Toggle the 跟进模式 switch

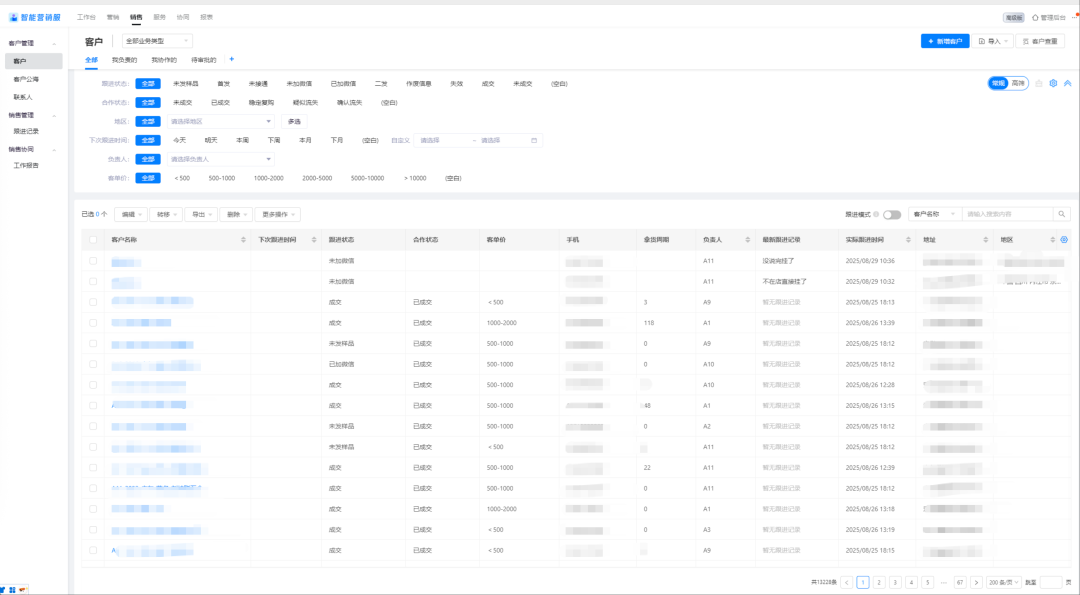point(892,215)
